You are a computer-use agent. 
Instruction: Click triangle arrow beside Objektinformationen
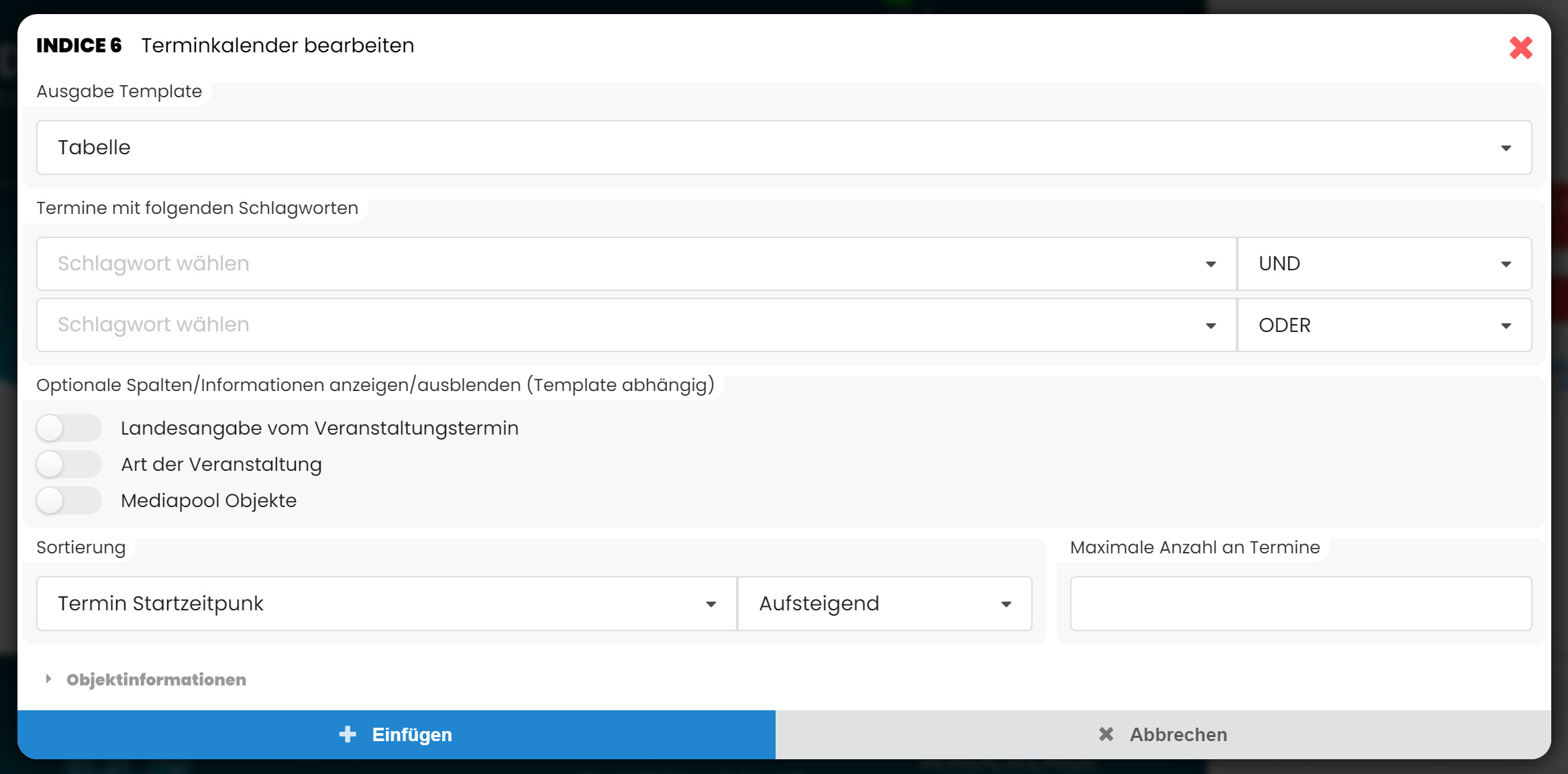(x=48, y=679)
